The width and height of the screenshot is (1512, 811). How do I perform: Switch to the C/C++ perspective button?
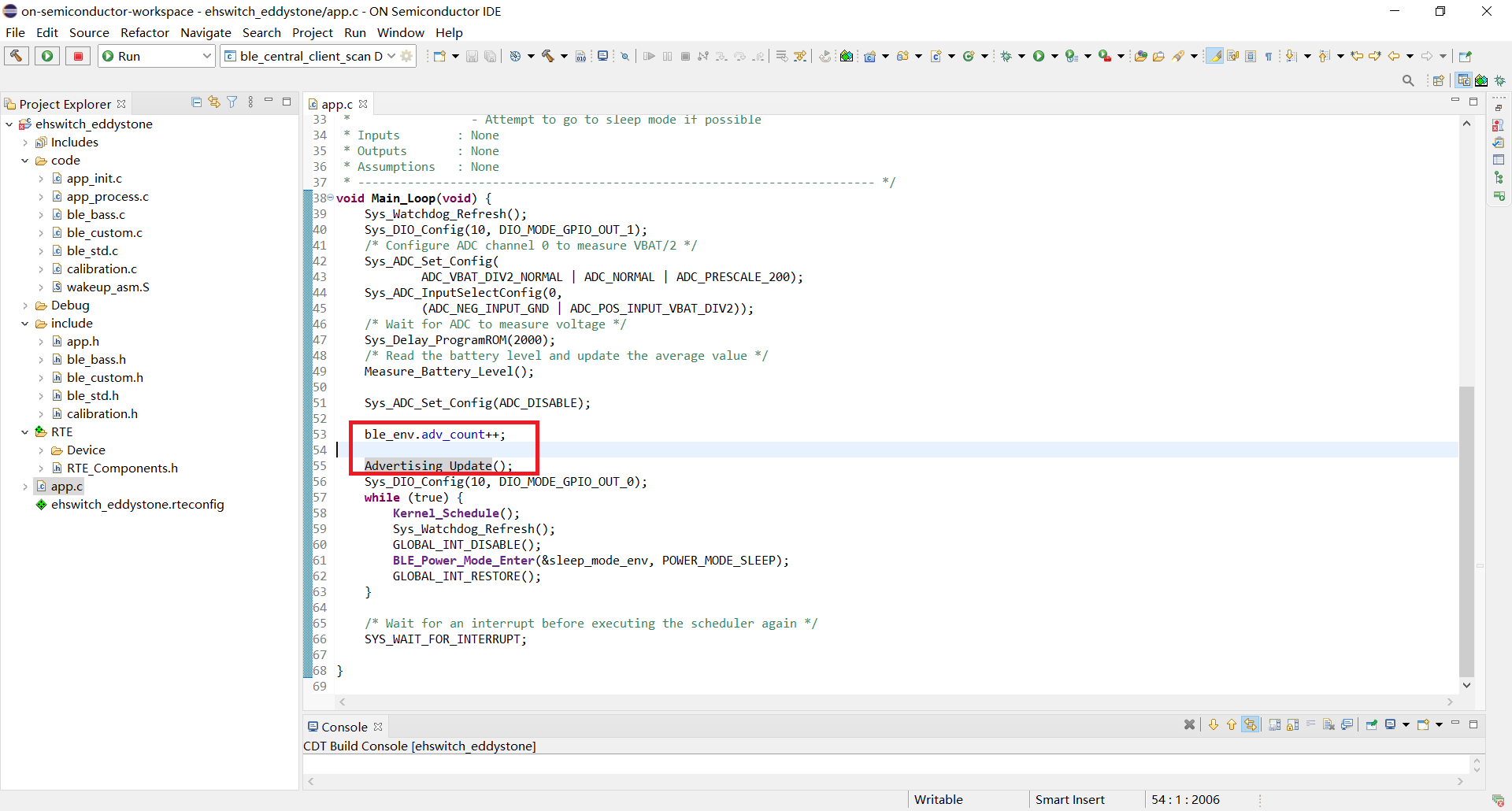(x=1464, y=80)
